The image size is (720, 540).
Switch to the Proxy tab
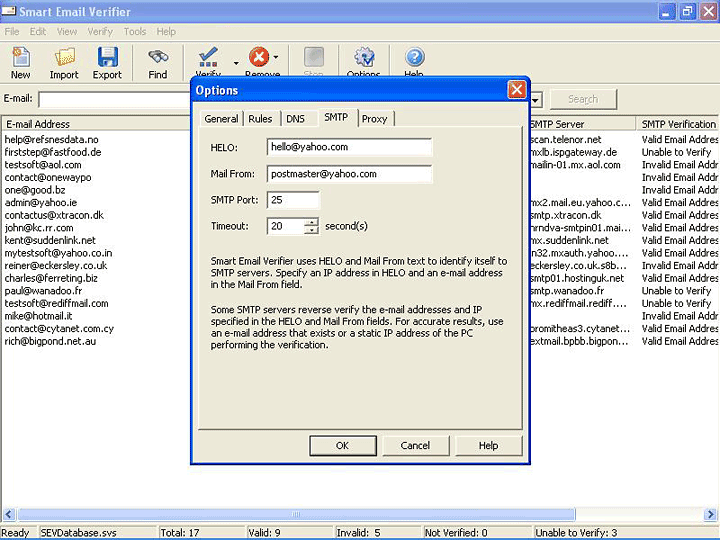[x=374, y=119]
